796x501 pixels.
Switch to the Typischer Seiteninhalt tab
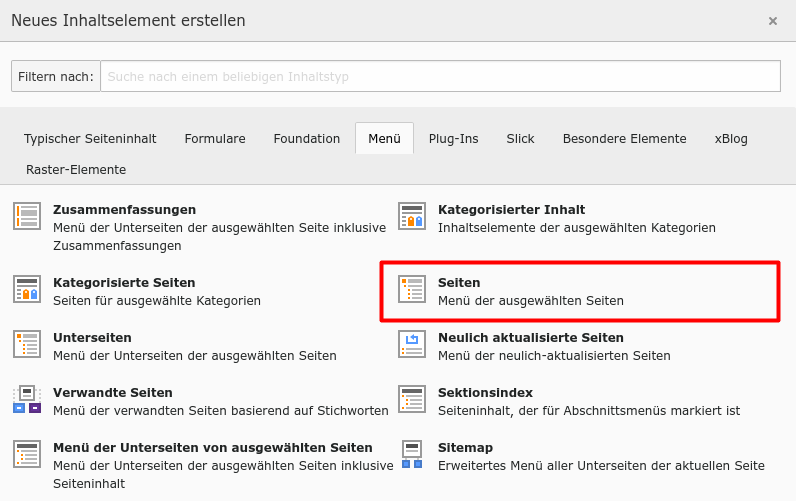[90, 139]
